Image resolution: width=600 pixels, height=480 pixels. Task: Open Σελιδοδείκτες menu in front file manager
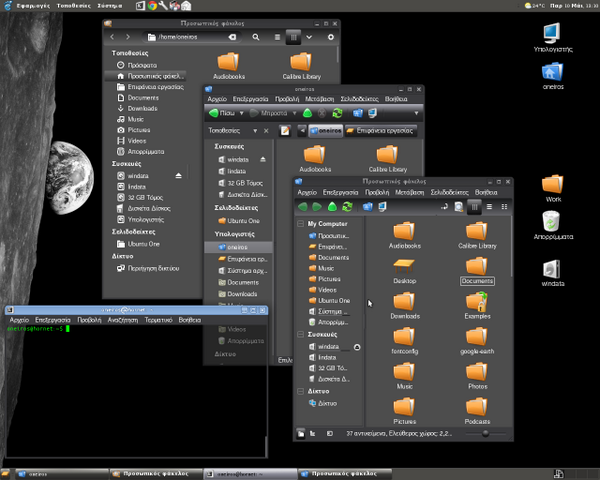point(449,193)
